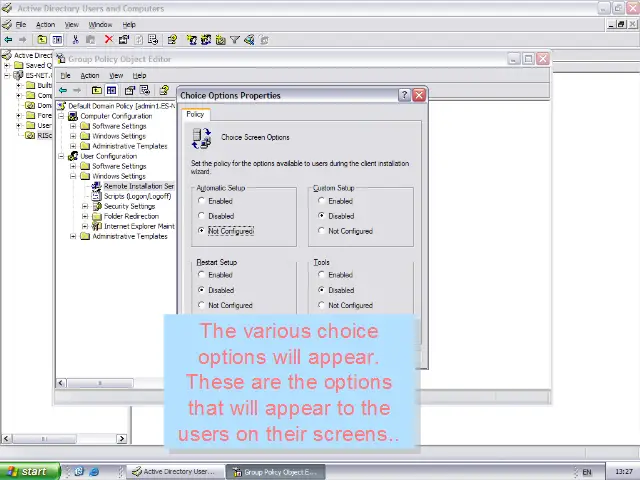This screenshot has width=640, height=480.
Task: Click Cut scissors icon in Active Directory toolbar
Action: [x=75, y=40]
